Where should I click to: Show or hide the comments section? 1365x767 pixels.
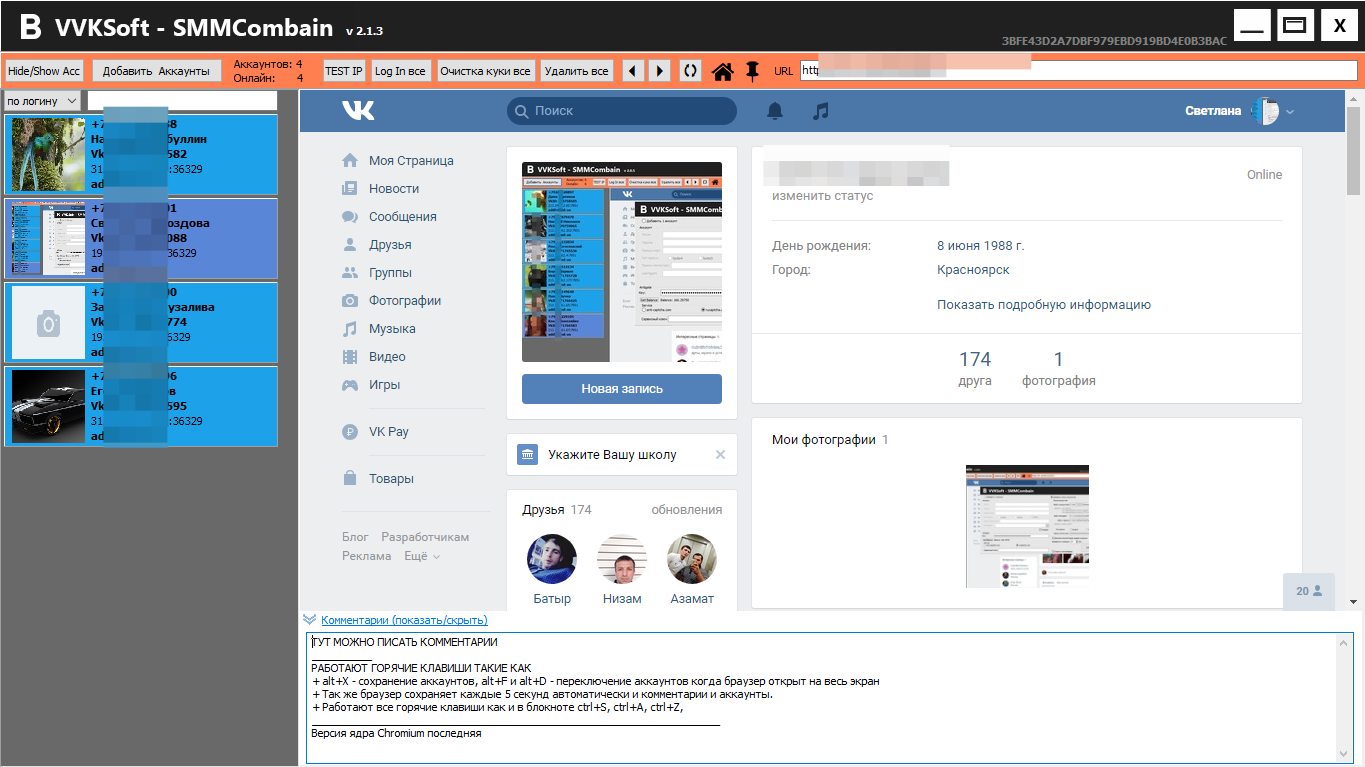[x=404, y=620]
